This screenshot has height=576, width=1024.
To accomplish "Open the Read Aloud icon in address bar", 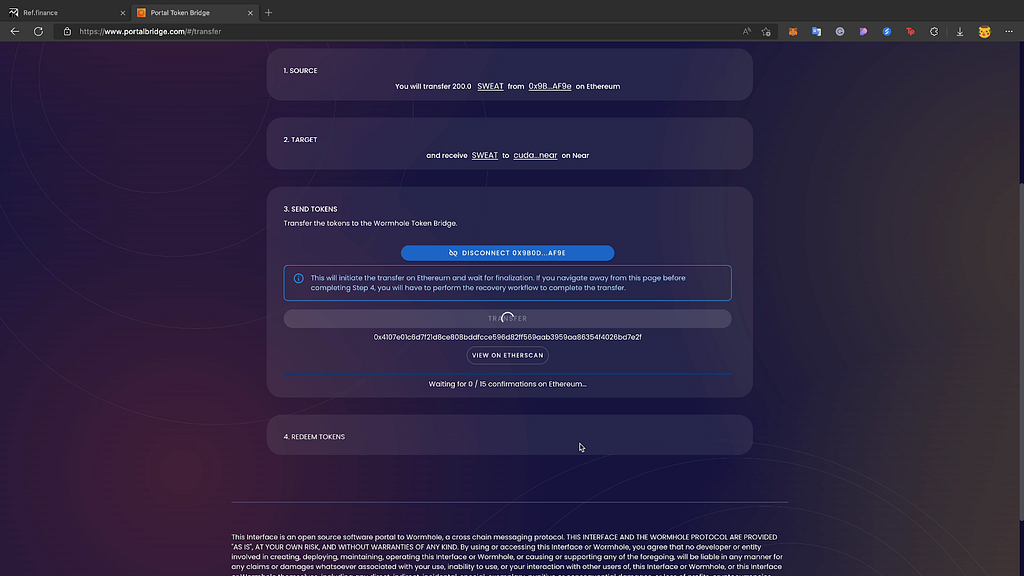I will tap(746, 31).
